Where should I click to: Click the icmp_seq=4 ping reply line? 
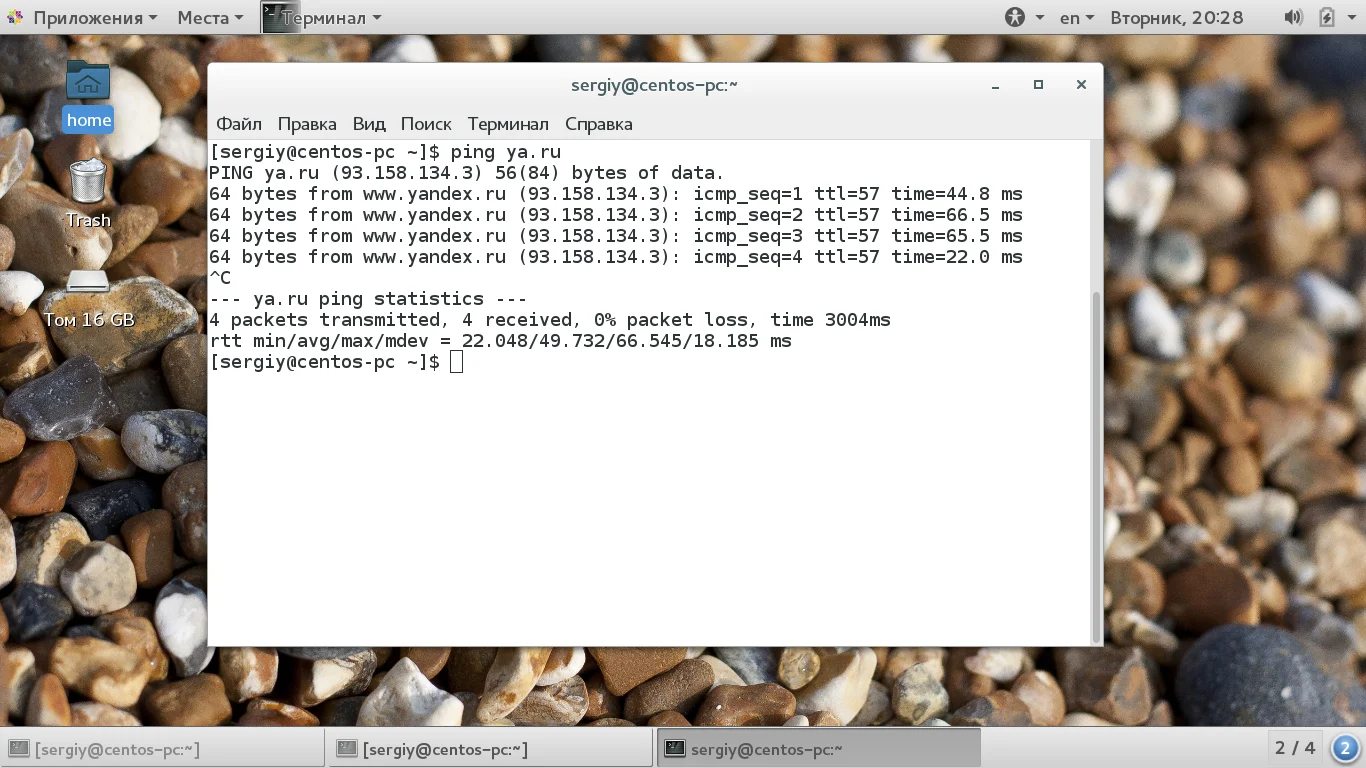tap(616, 257)
